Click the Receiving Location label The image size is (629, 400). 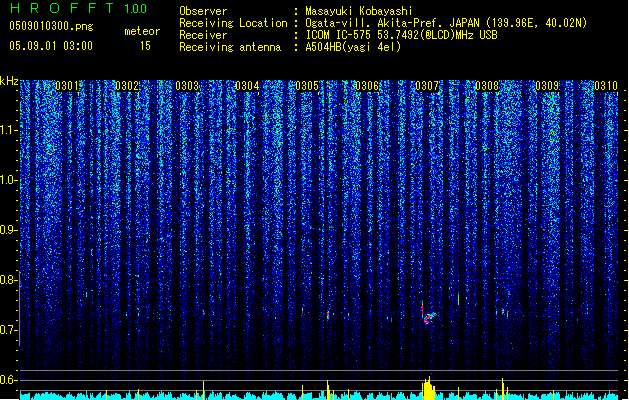click(x=233, y=23)
